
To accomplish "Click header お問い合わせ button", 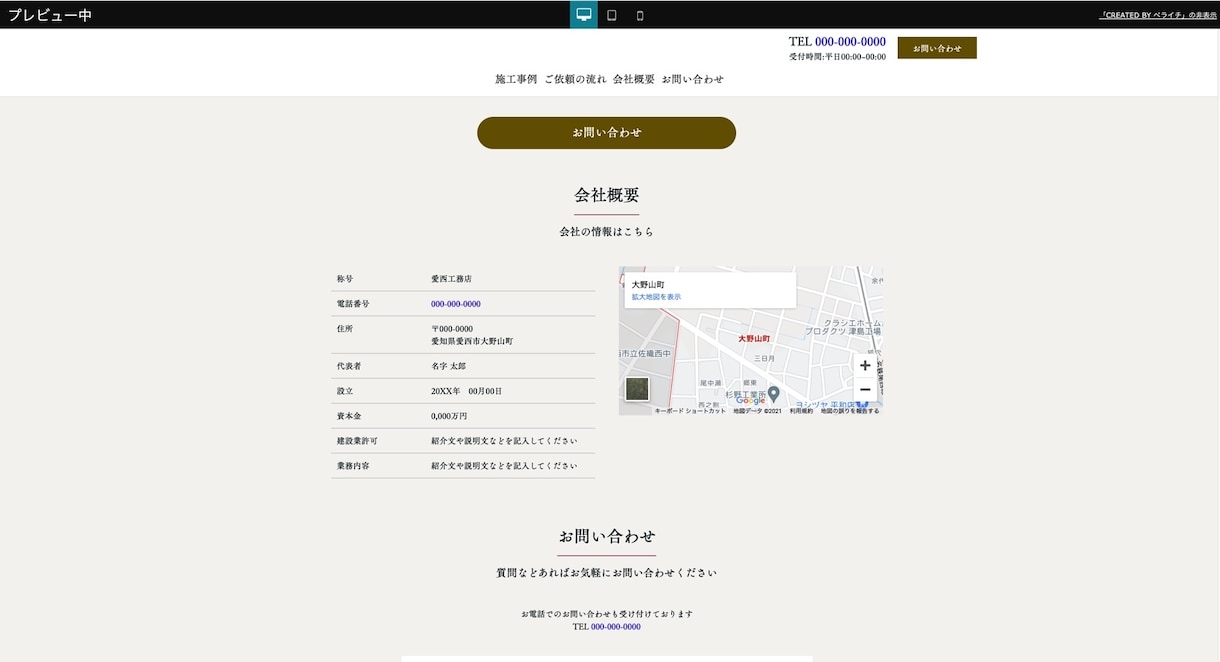I will coord(937,48).
